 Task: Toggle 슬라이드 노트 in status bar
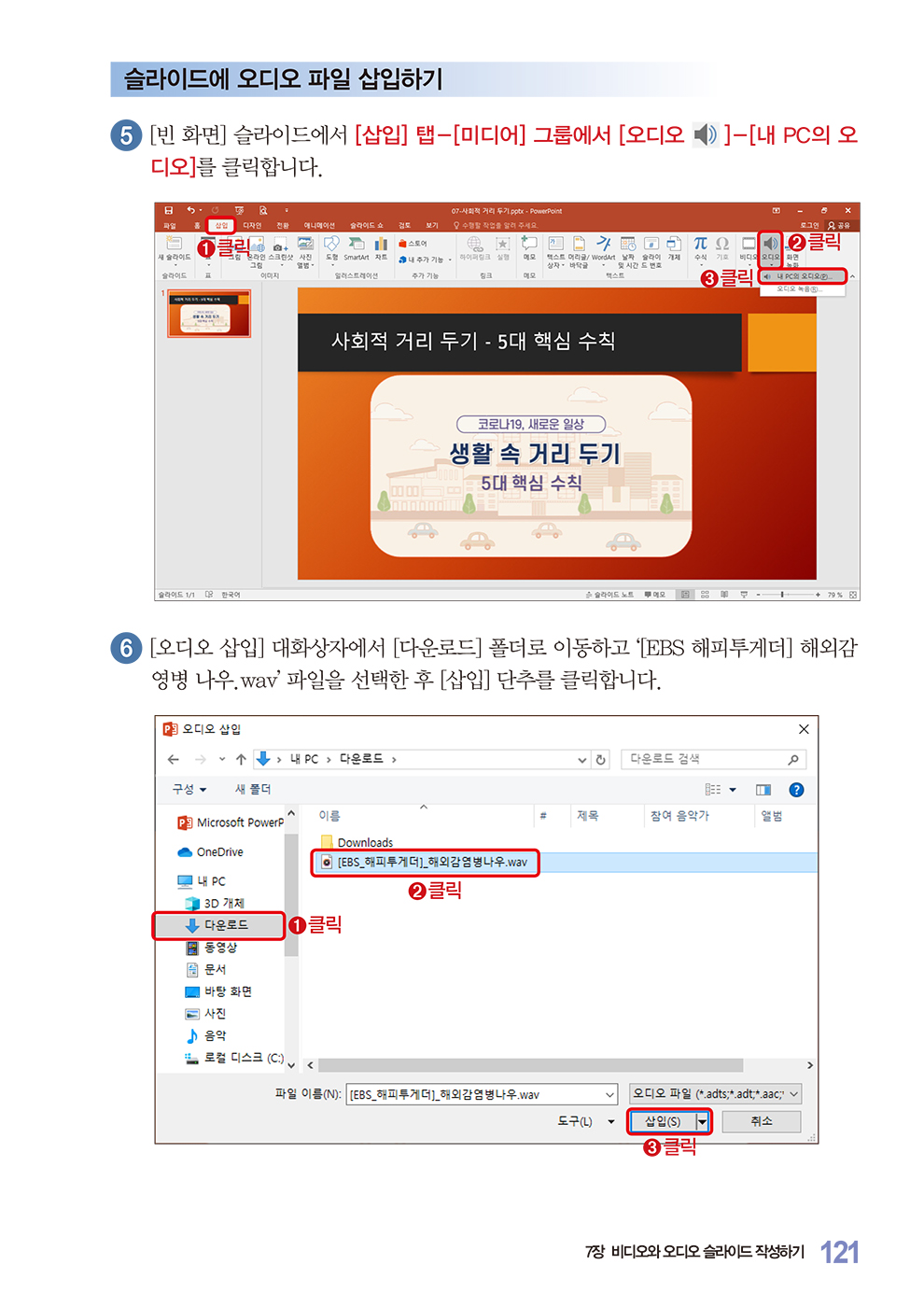pyautogui.click(x=609, y=595)
